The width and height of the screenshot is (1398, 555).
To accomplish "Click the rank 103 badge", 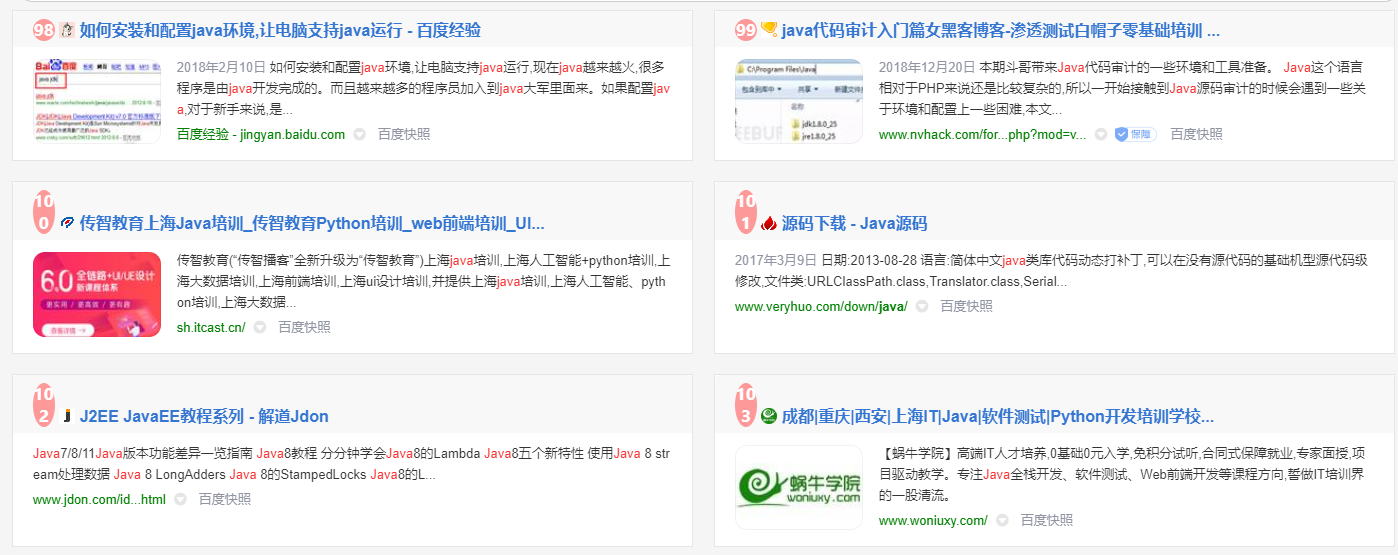I will (x=746, y=405).
